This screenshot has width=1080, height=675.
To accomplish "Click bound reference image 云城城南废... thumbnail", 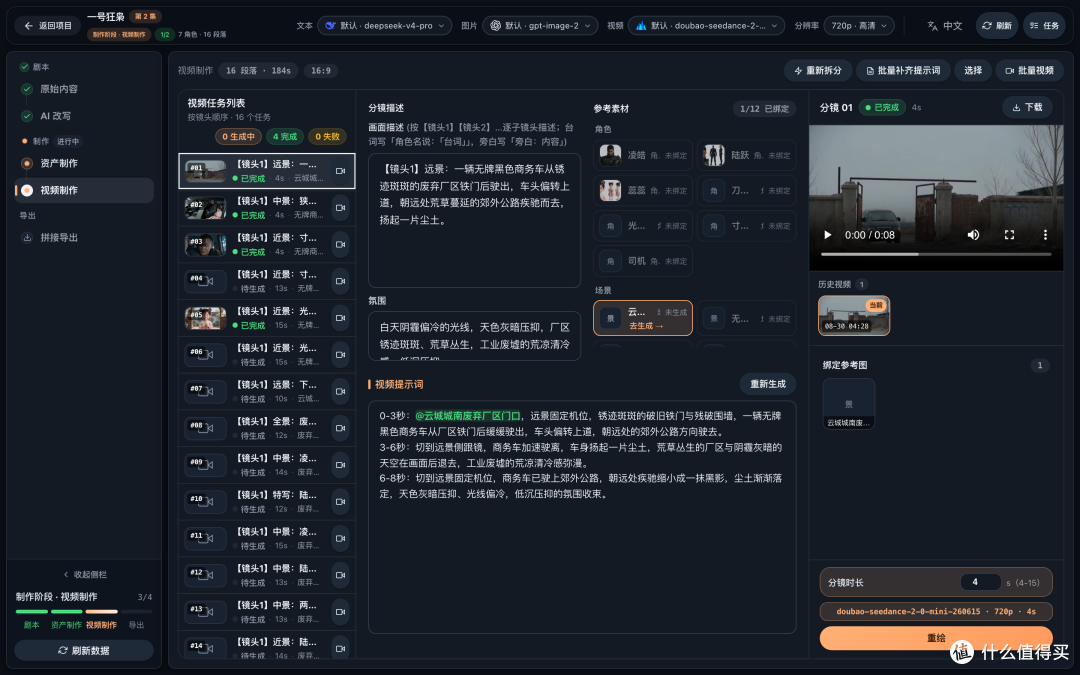I will (x=849, y=403).
